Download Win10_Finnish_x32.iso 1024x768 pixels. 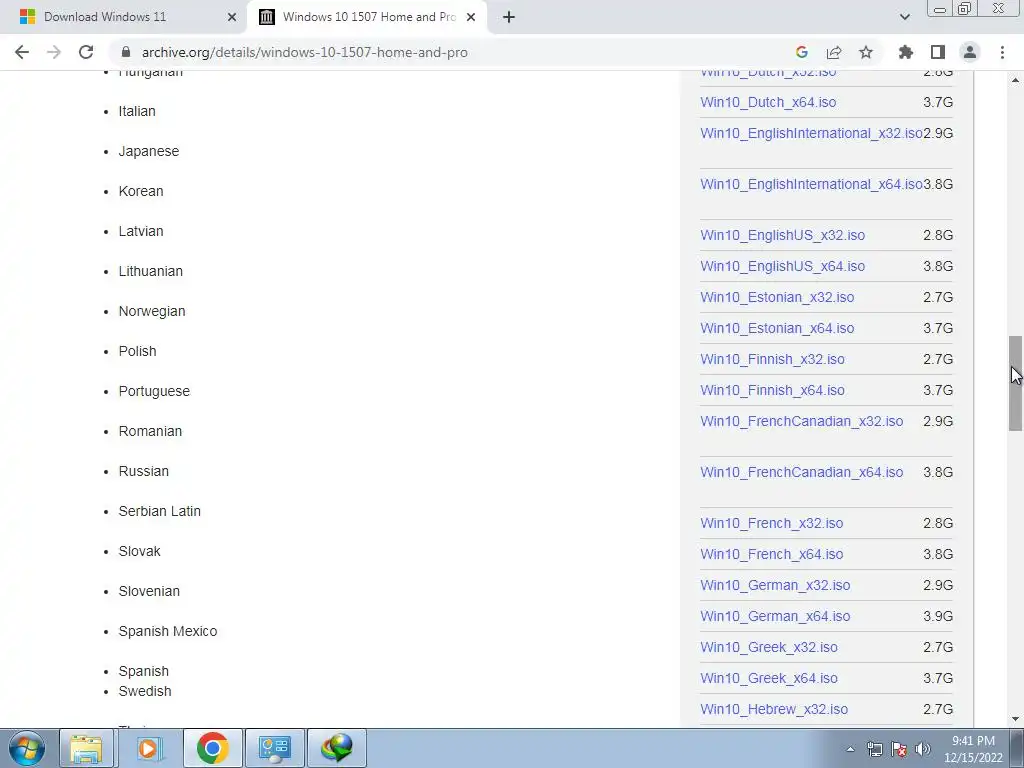tap(773, 359)
